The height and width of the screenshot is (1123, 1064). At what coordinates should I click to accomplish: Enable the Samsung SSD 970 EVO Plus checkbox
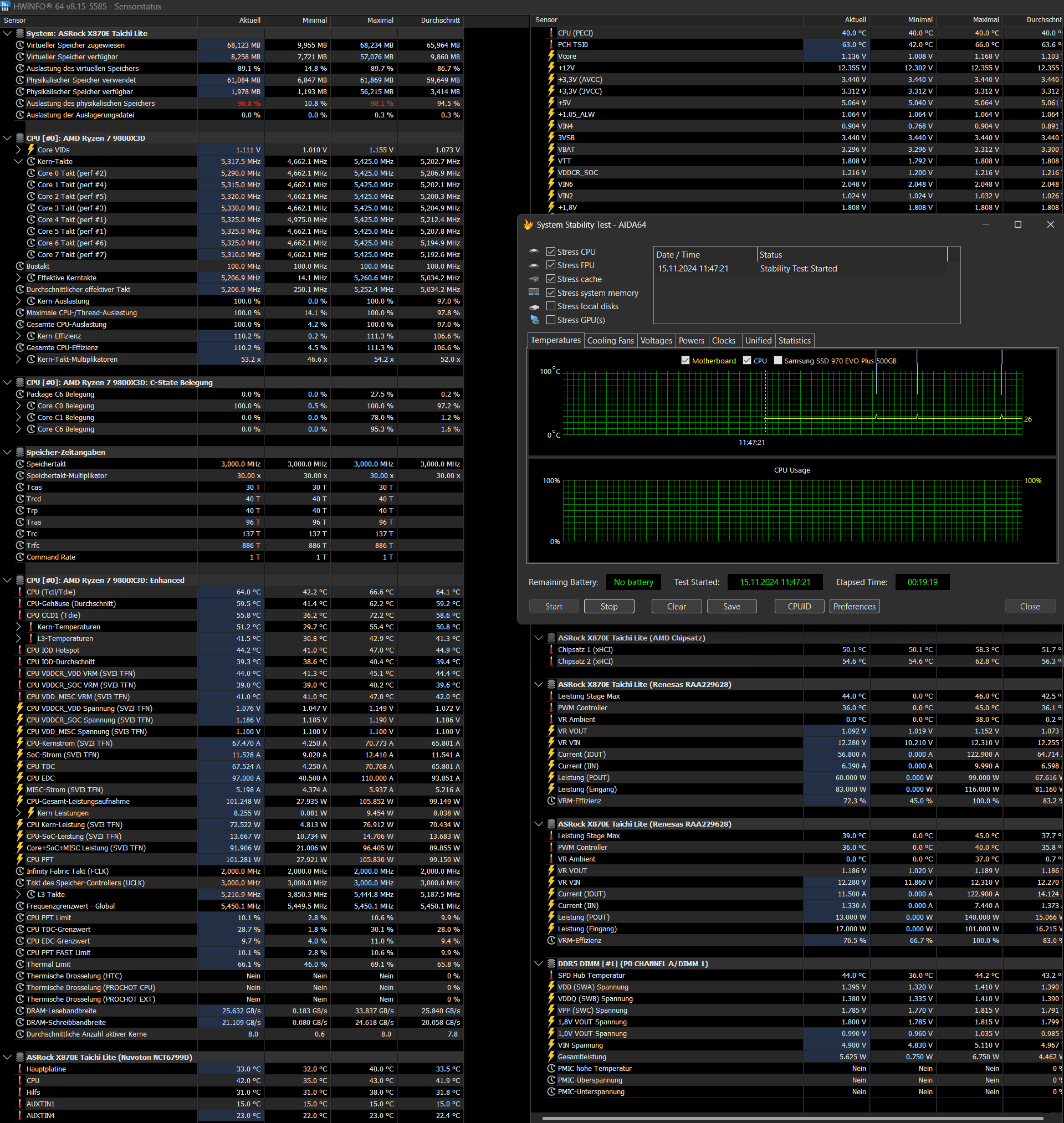click(778, 361)
